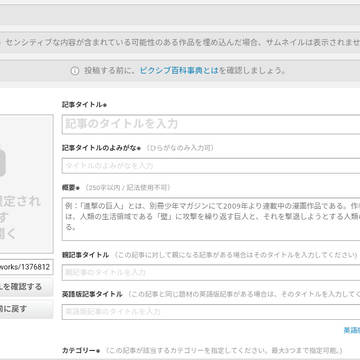
Task: Select the 親記事タイトル input field
Action: click(x=211, y=272)
